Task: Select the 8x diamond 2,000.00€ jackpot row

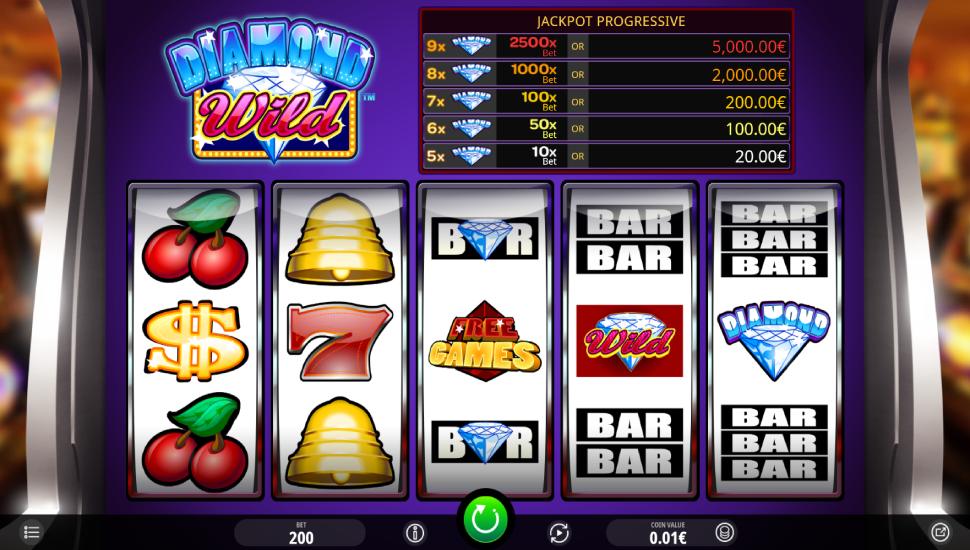Action: point(606,74)
